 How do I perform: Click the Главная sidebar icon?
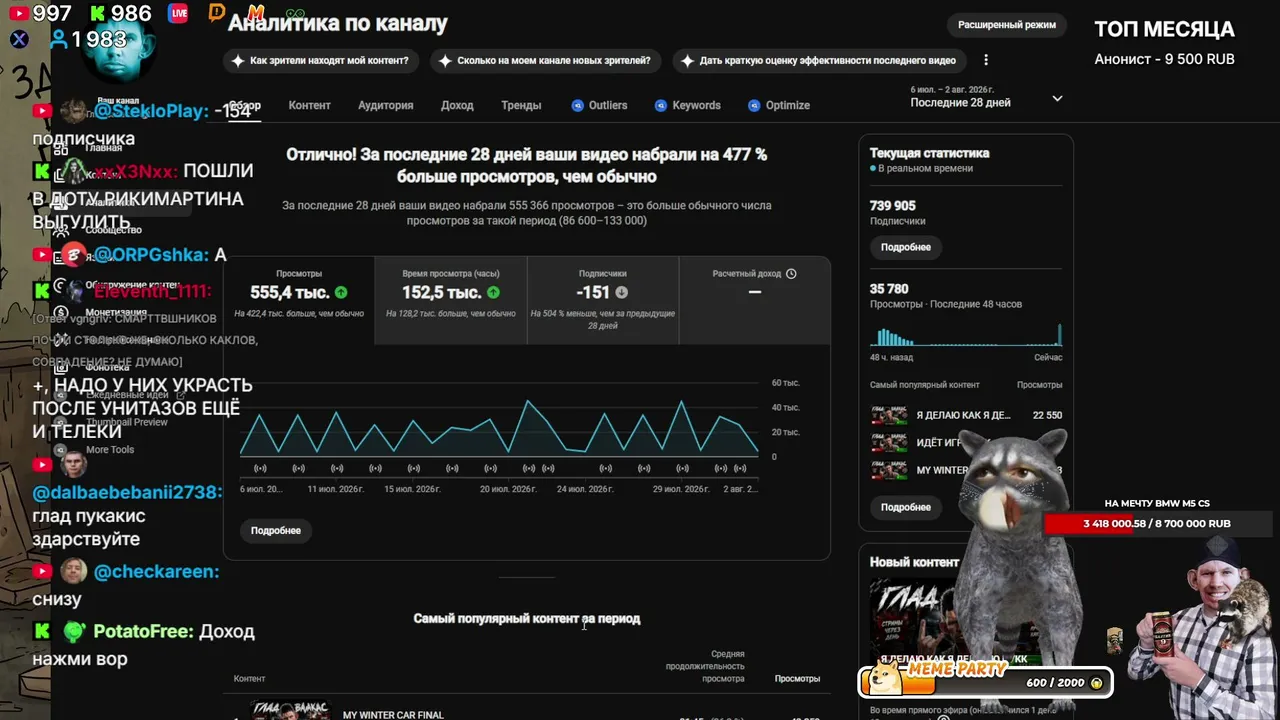pyautogui.click(x=61, y=147)
